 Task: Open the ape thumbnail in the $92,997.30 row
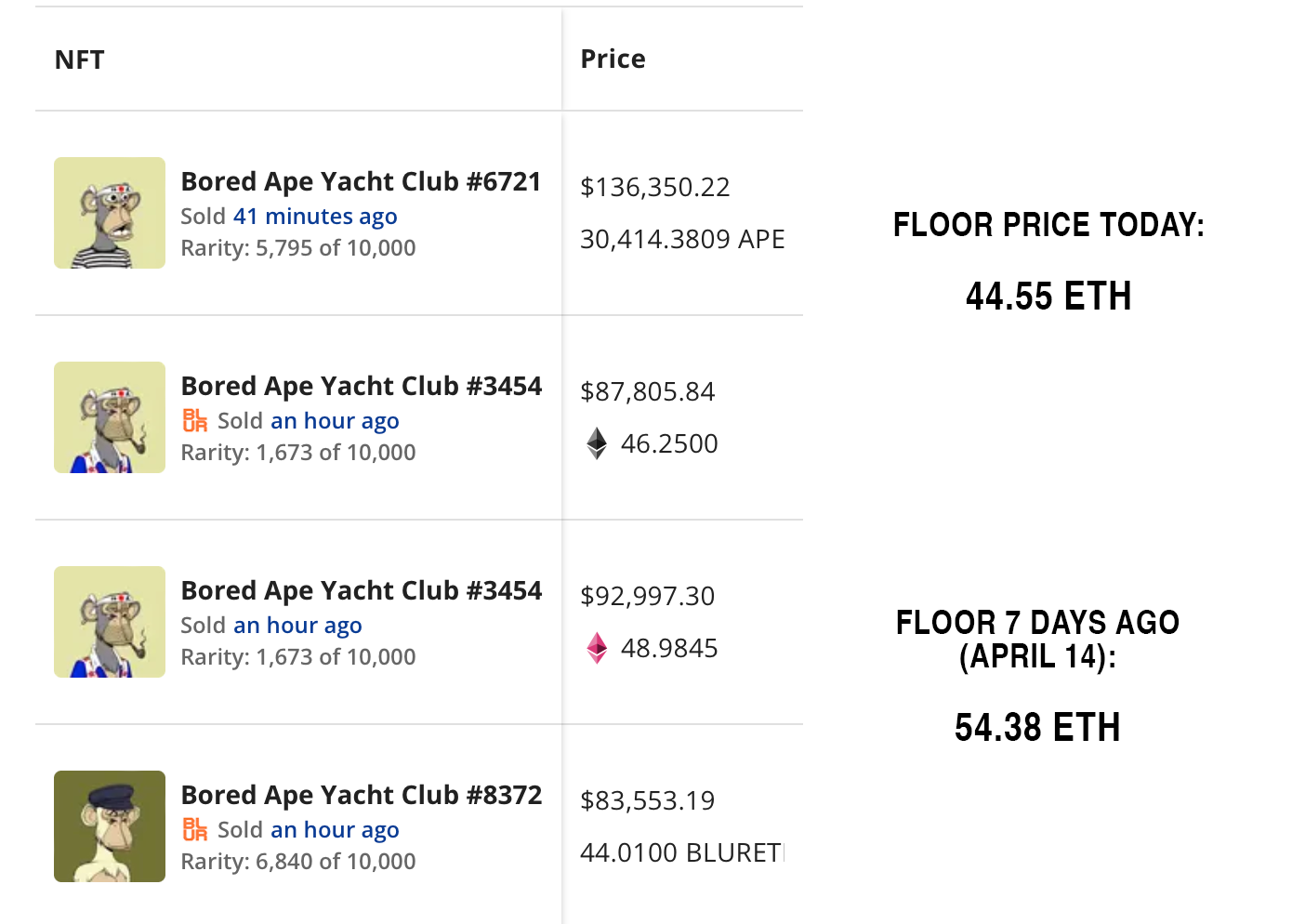pos(110,622)
